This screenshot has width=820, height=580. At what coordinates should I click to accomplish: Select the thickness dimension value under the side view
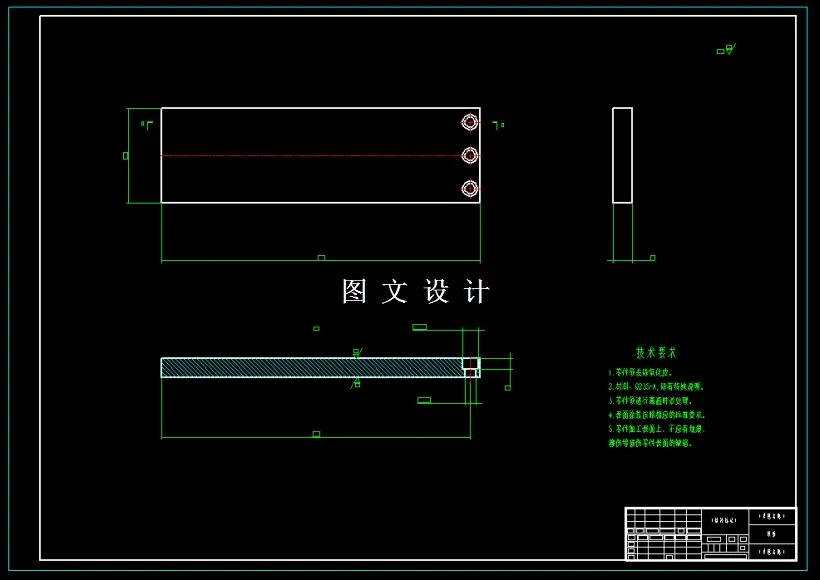coord(653,257)
